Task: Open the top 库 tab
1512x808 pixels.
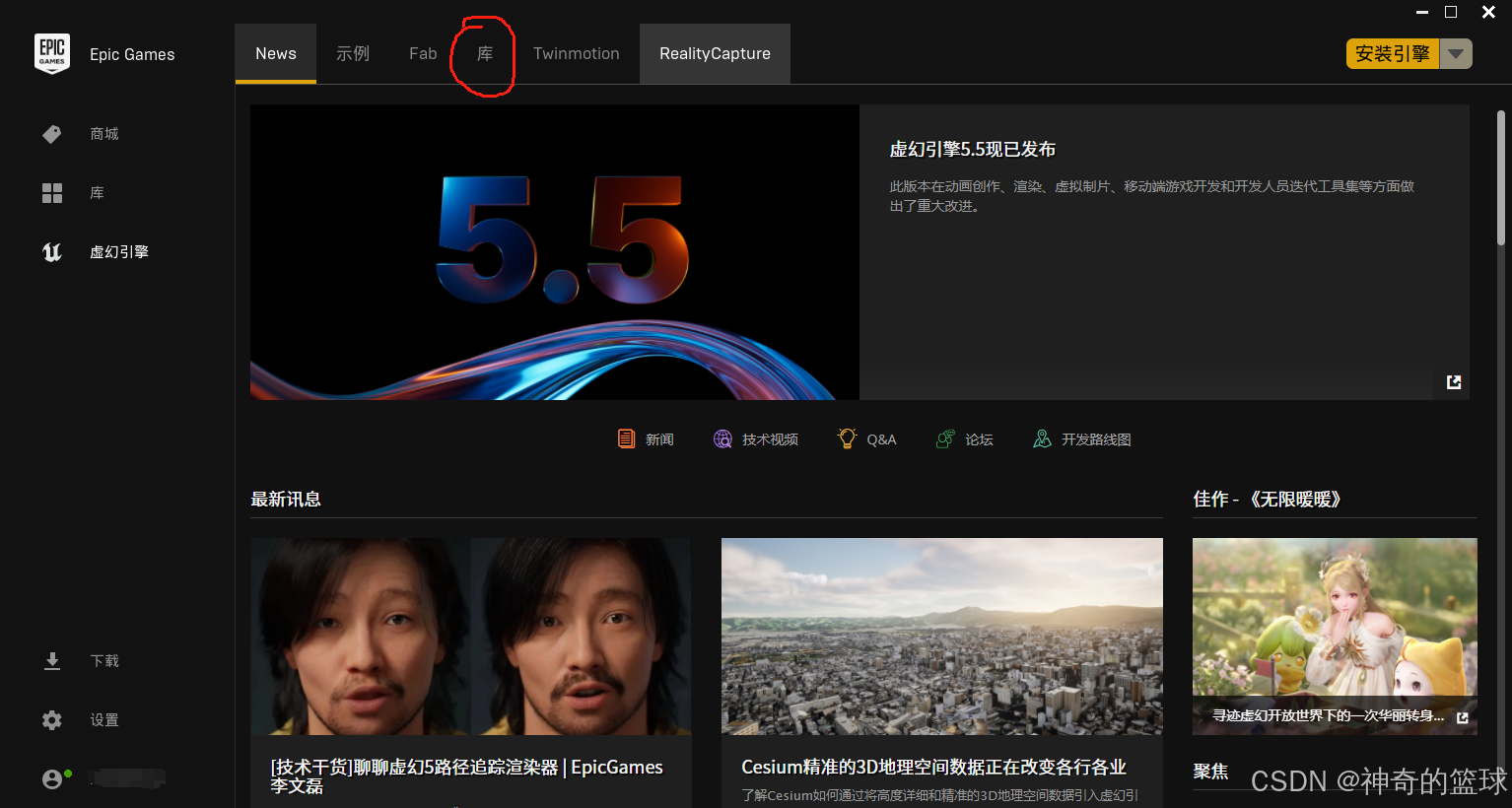Action: pyautogui.click(x=485, y=54)
